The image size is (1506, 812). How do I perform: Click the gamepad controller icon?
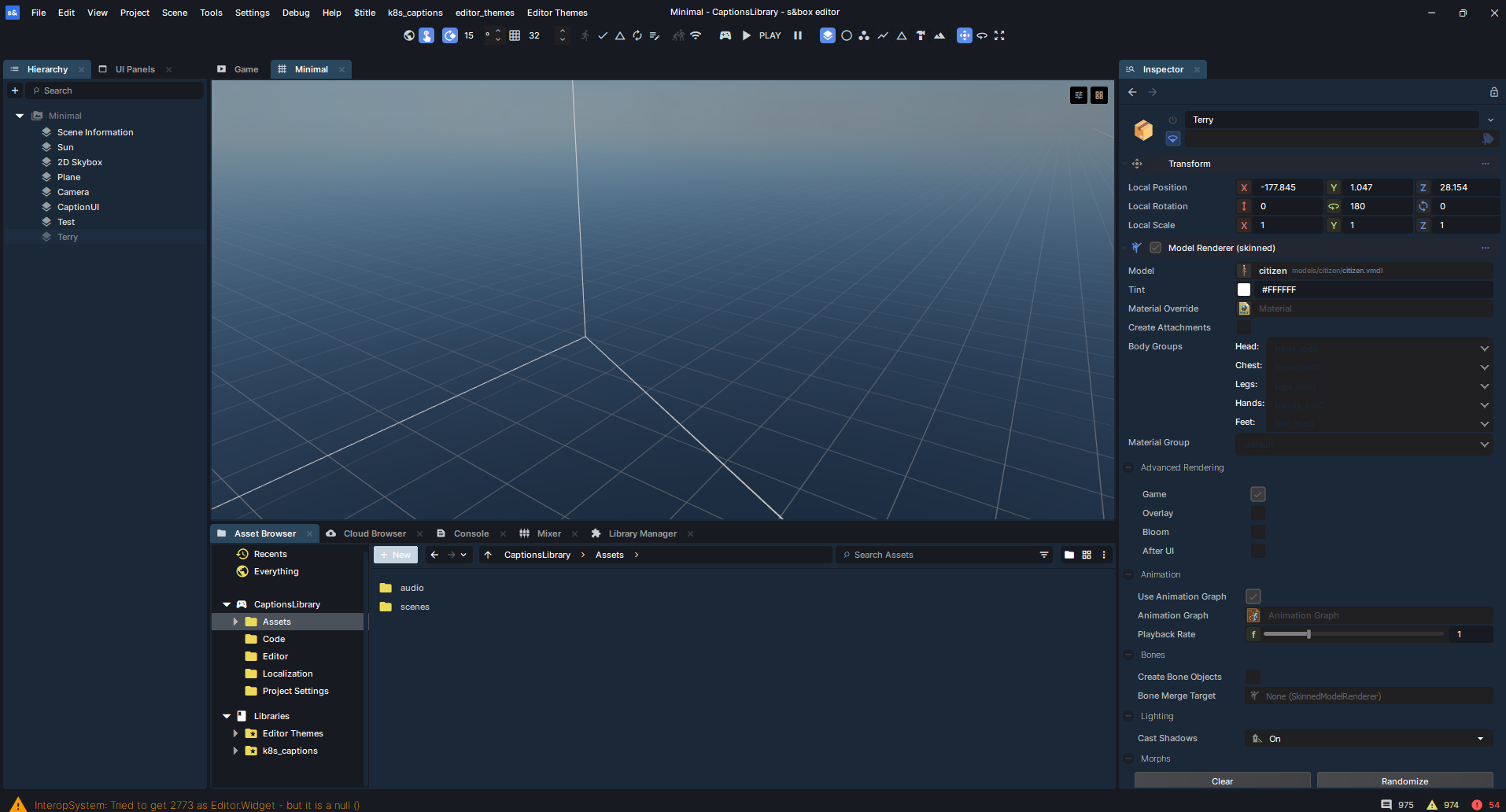coord(725,35)
